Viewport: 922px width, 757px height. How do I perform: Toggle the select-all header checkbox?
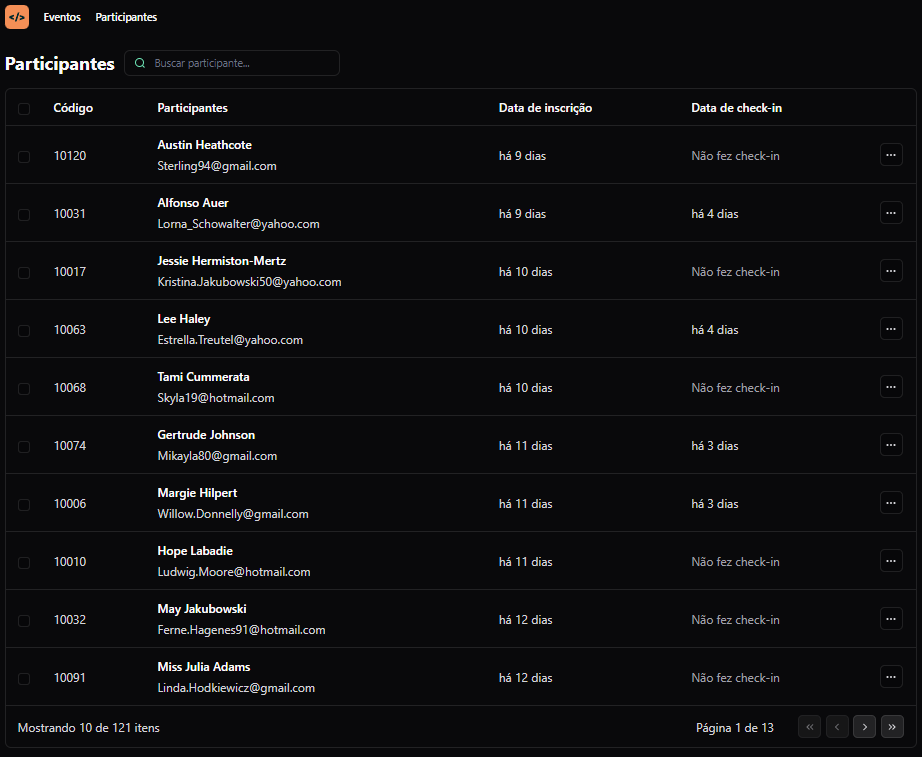24,108
